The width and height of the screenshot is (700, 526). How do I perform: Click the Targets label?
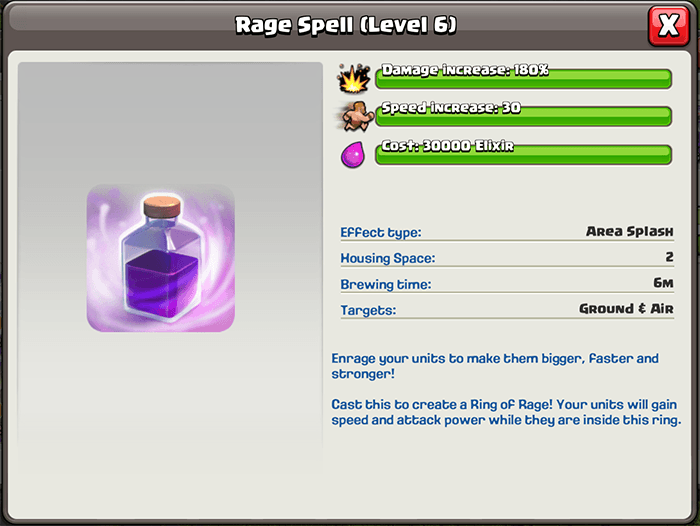(368, 310)
